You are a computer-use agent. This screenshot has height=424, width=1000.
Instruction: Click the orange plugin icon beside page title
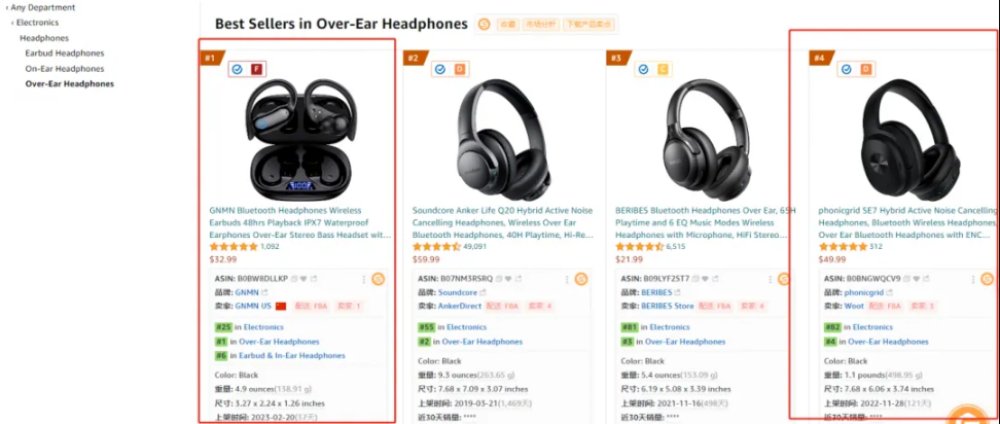click(x=484, y=24)
